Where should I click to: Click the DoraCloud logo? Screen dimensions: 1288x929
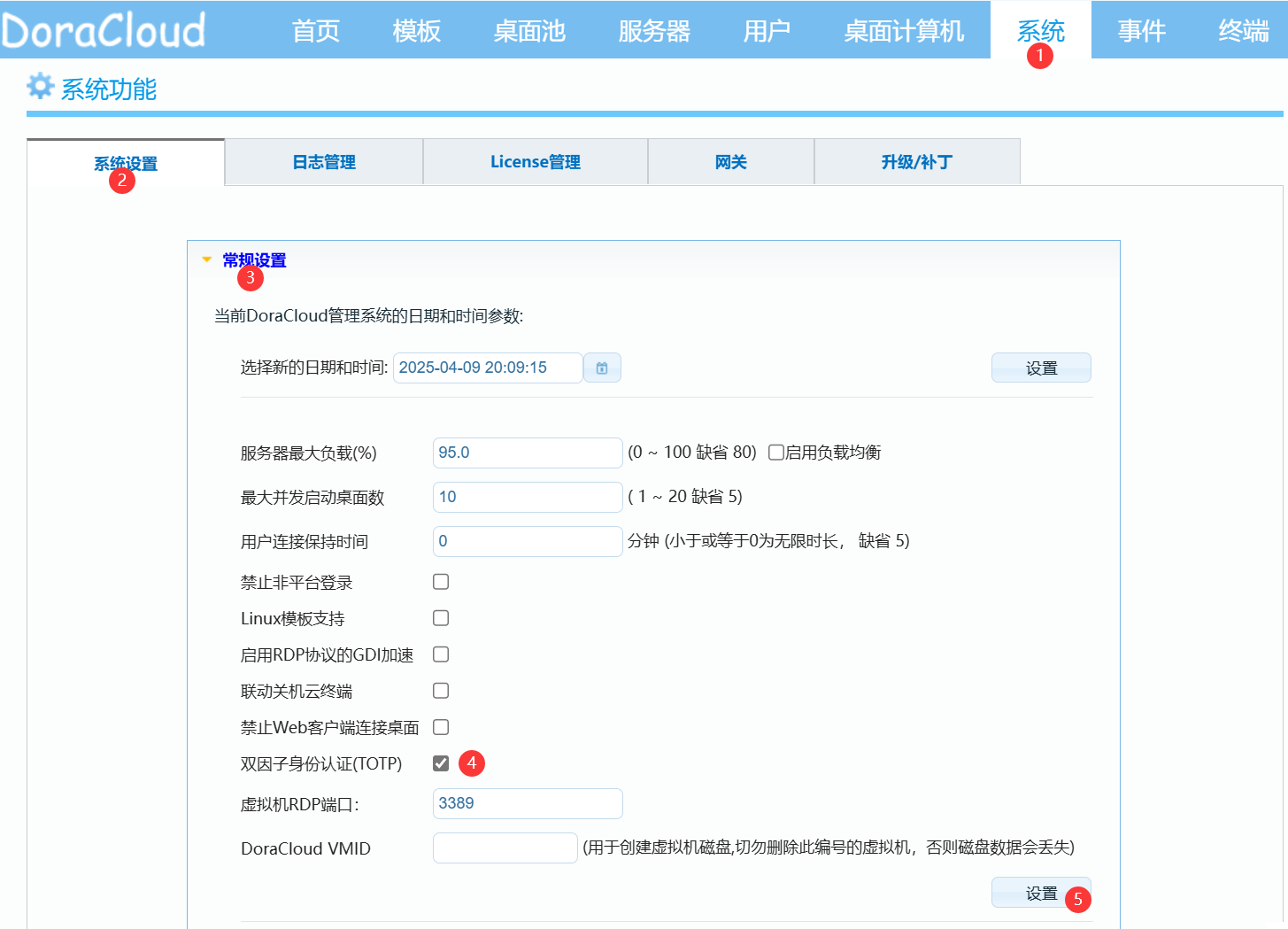pos(103,30)
